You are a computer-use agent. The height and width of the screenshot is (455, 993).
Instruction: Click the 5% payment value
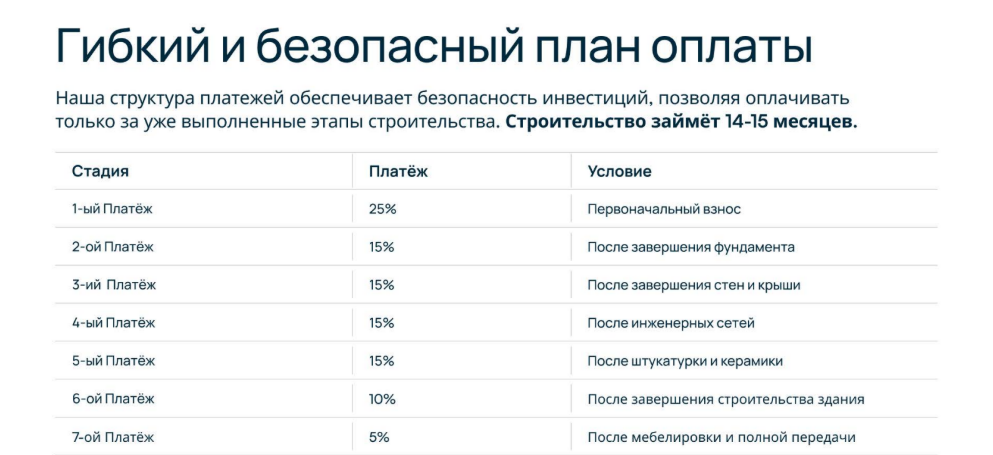(379, 437)
